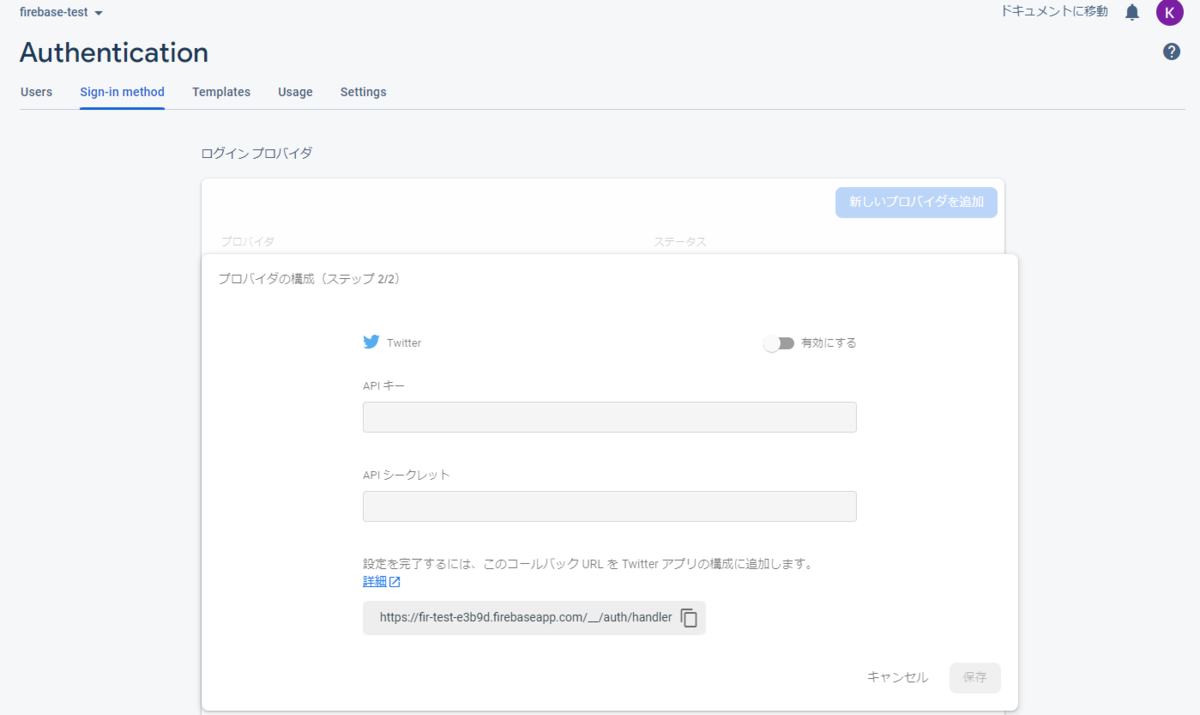Click ドキュメントに移動 link
The image size is (1200, 715).
point(1054,12)
